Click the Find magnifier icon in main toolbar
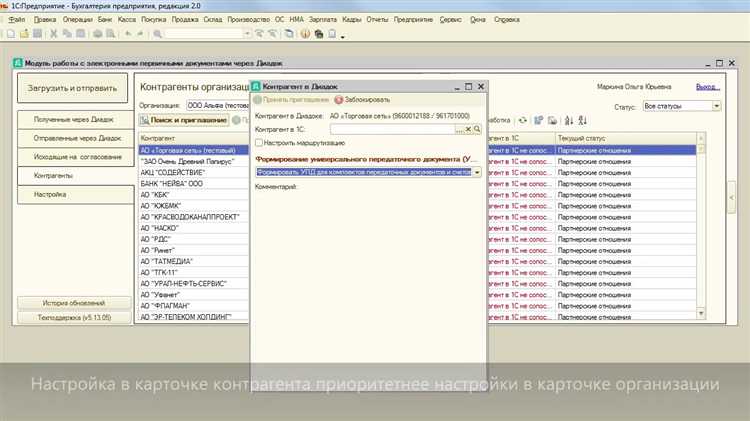 pyautogui.click(x=157, y=33)
